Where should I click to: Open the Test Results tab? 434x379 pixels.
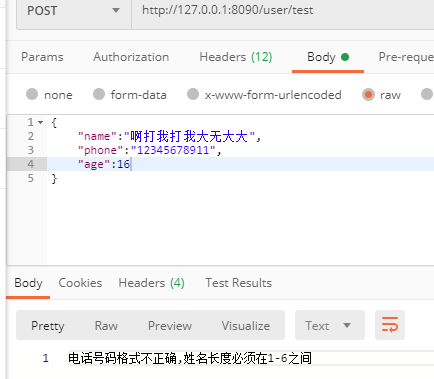click(x=238, y=283)
